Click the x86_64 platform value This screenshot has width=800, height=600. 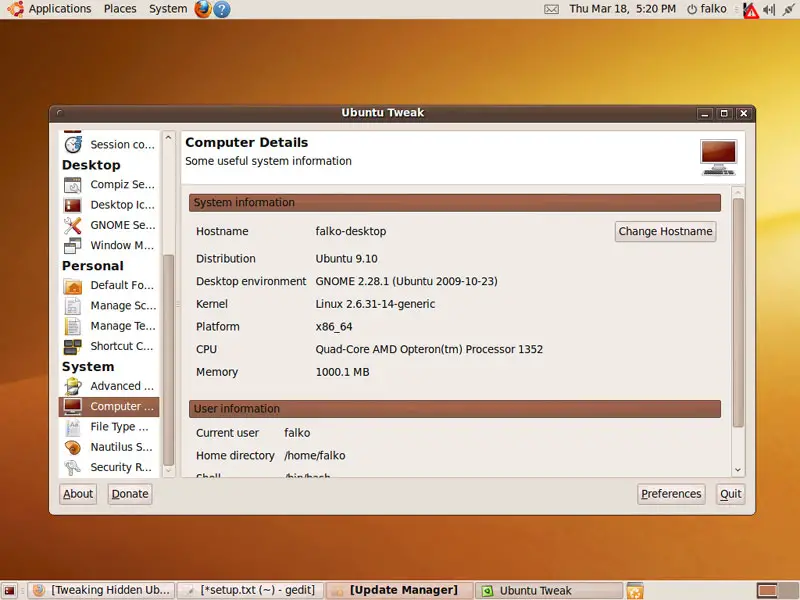(x=334, y=327)
